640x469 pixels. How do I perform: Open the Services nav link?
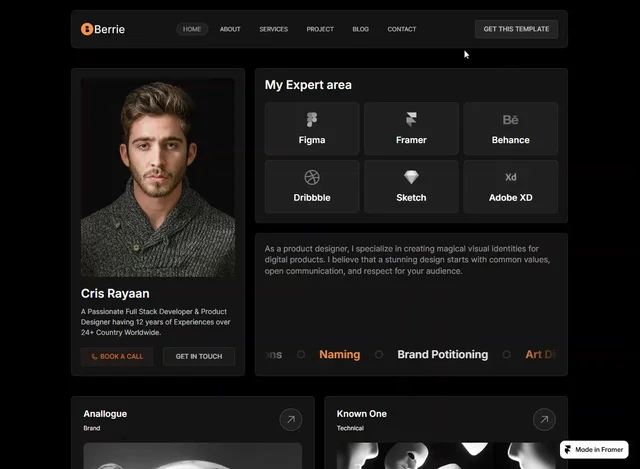pos(273,29)
